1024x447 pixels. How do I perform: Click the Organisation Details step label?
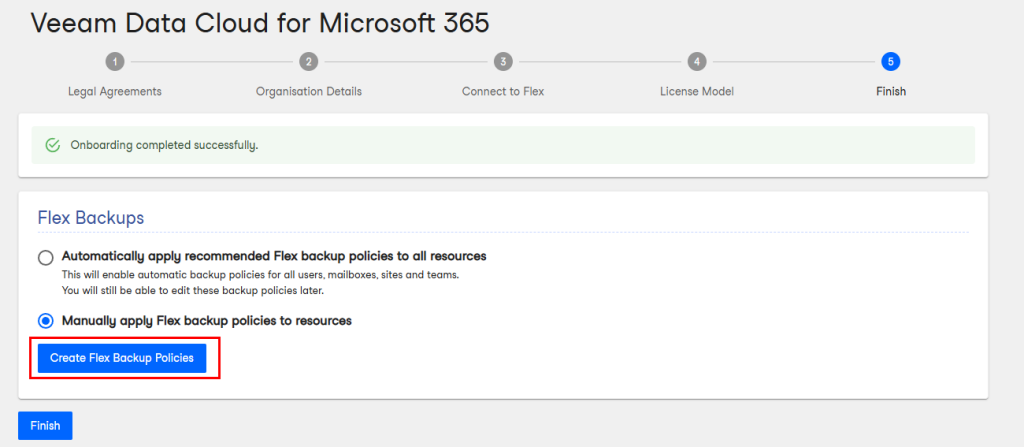click(309, 91)
